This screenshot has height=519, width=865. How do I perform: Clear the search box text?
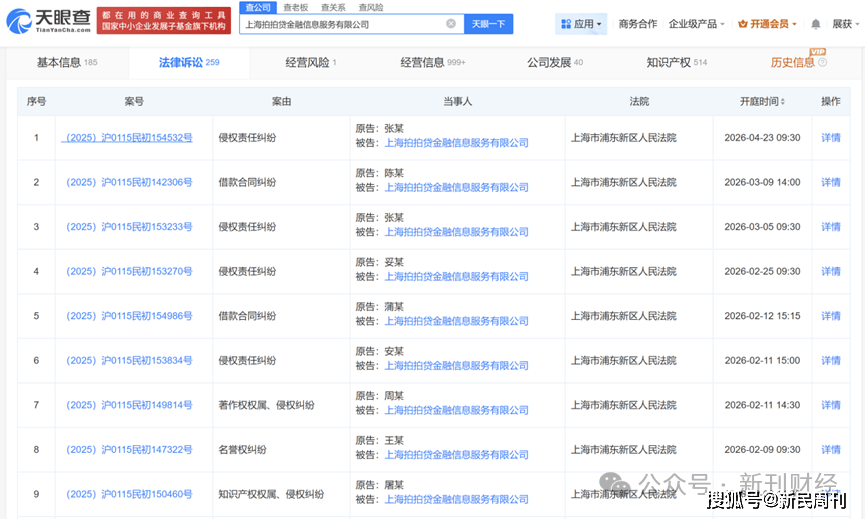click(x=451, y=24)
